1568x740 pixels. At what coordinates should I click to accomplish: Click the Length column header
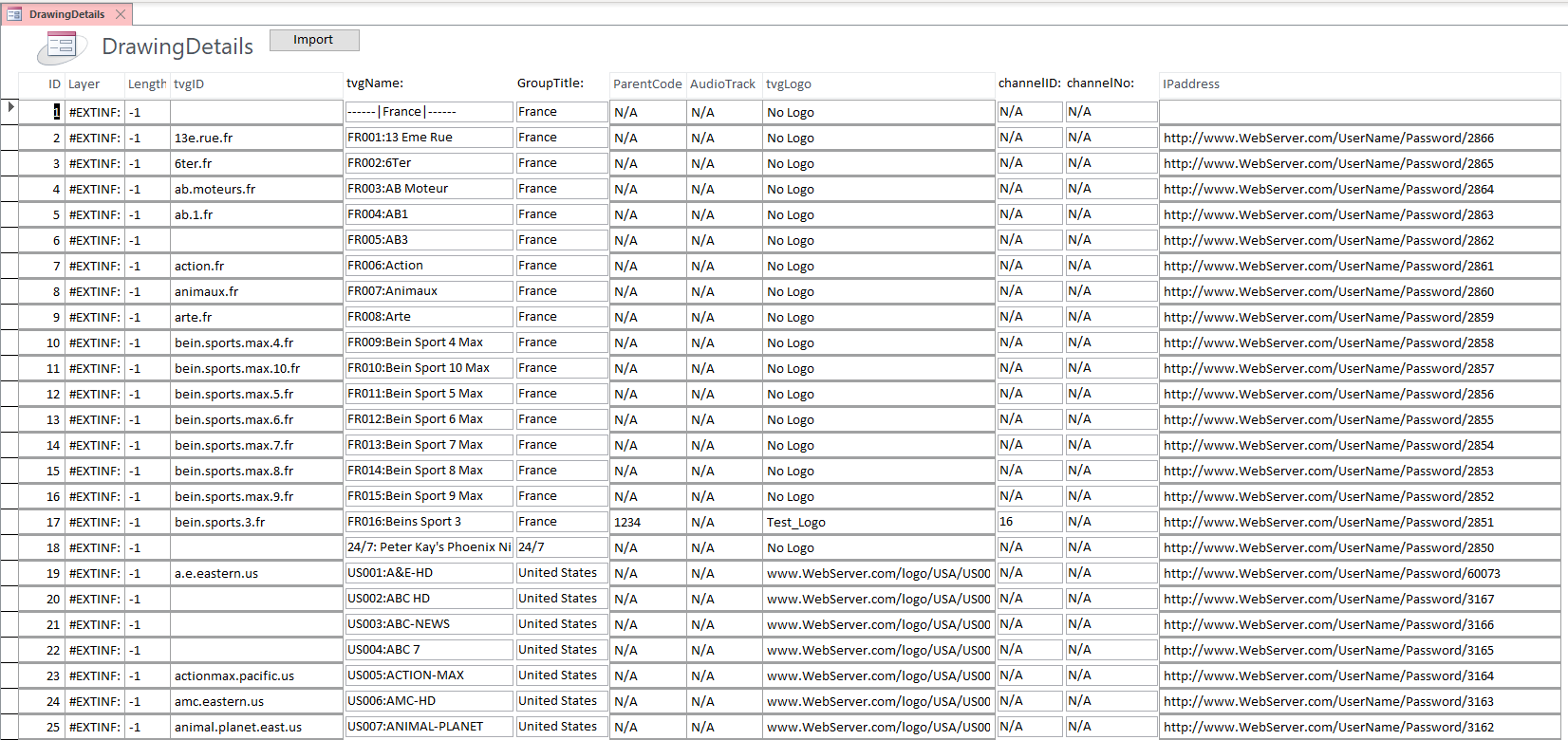[147, 84]
